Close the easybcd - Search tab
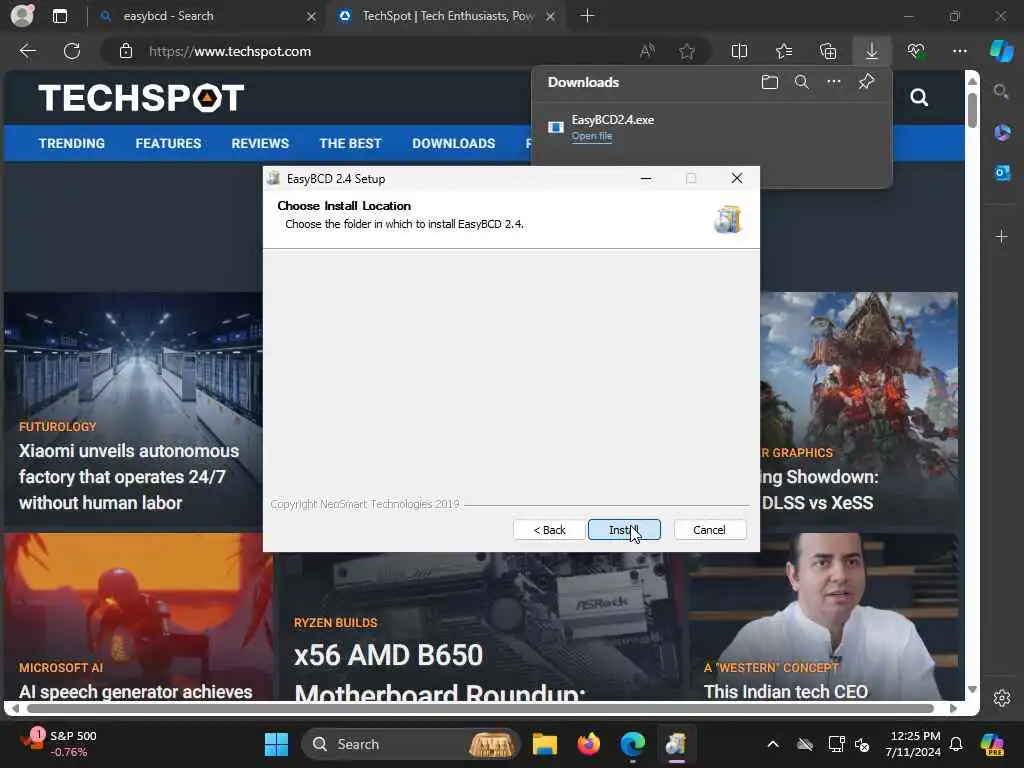Viewport: 1024px width, 768px height. coord(312,16)
